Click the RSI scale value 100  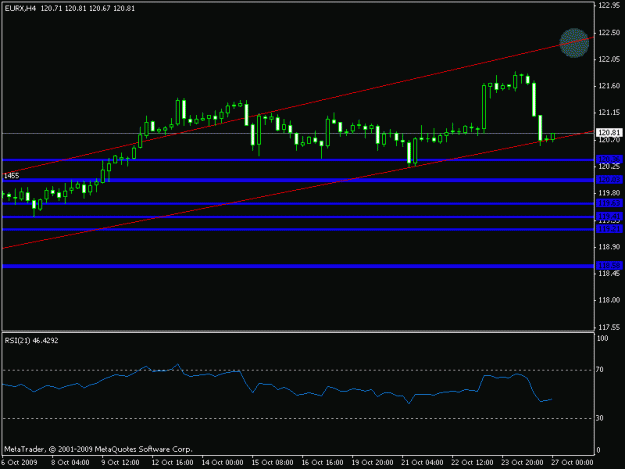pos(603,339)
